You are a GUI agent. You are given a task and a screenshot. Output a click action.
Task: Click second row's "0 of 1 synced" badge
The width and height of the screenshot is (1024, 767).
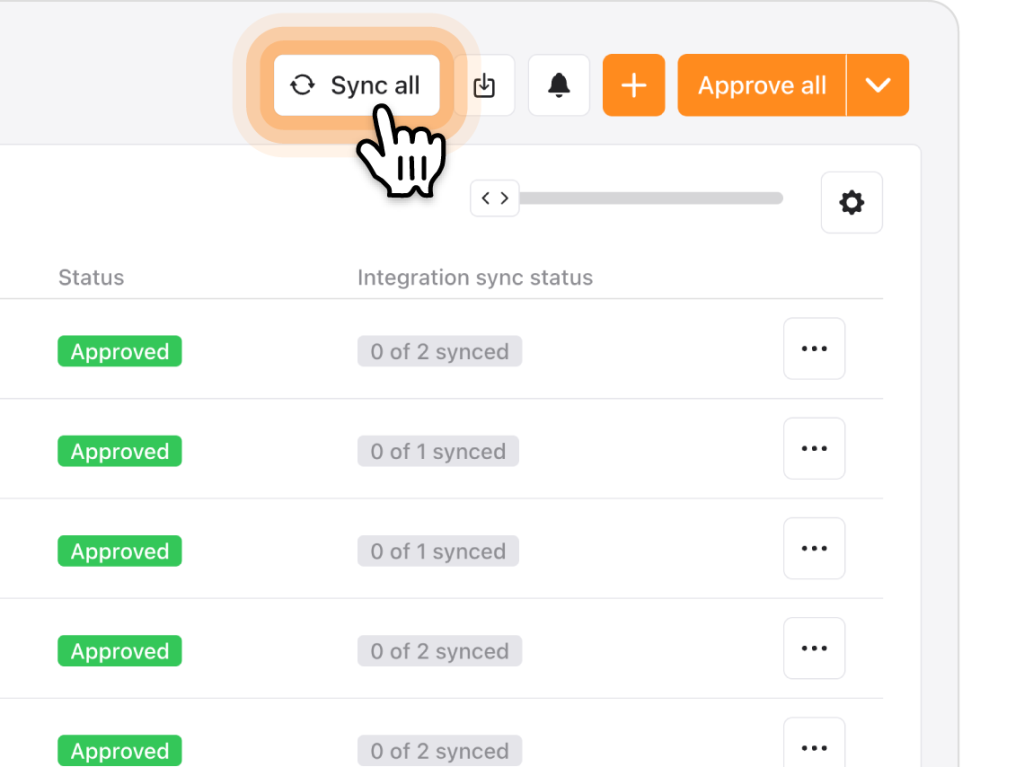click(438, 452)
